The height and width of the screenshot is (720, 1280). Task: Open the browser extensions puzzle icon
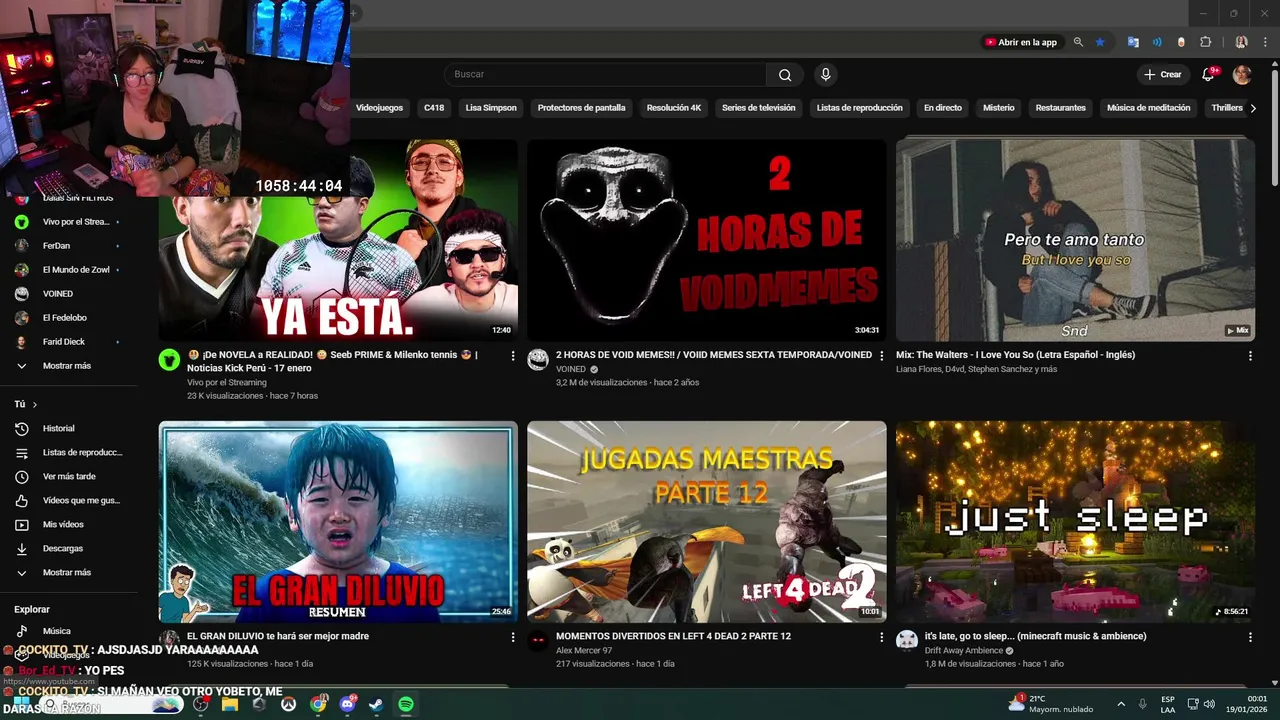(x=1205, y=42)
